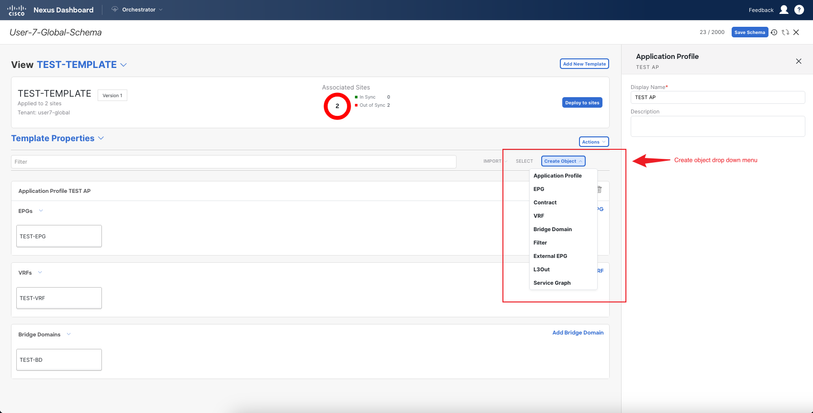Click Add New Template button
813x413 pixels.
pyautogui.click(x=584, y=64)
